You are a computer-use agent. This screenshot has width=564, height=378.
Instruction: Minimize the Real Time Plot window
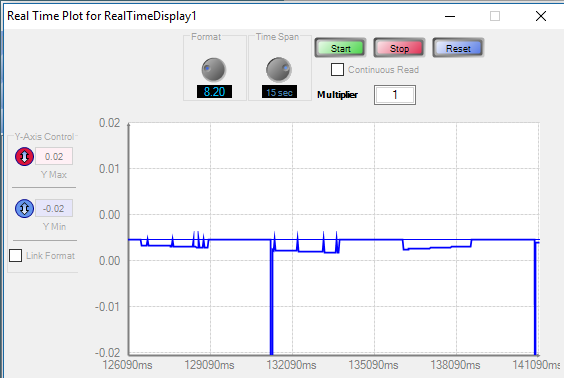(450, 16)
